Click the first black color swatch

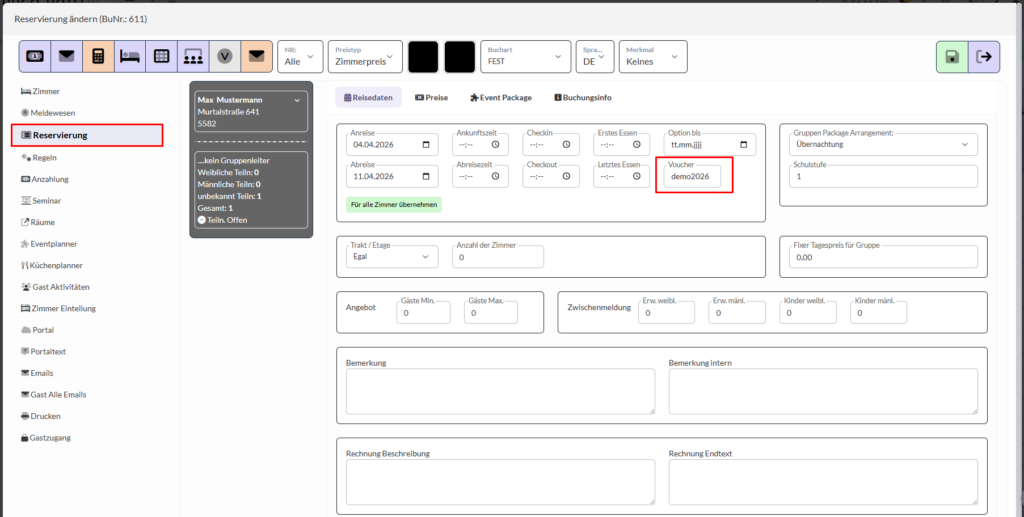click(423, 57)
